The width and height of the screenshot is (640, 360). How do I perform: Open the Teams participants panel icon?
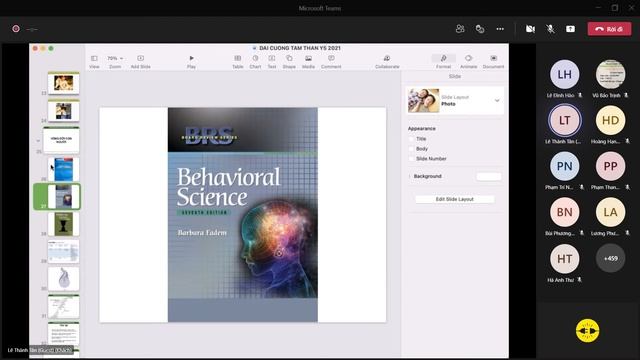460,29
